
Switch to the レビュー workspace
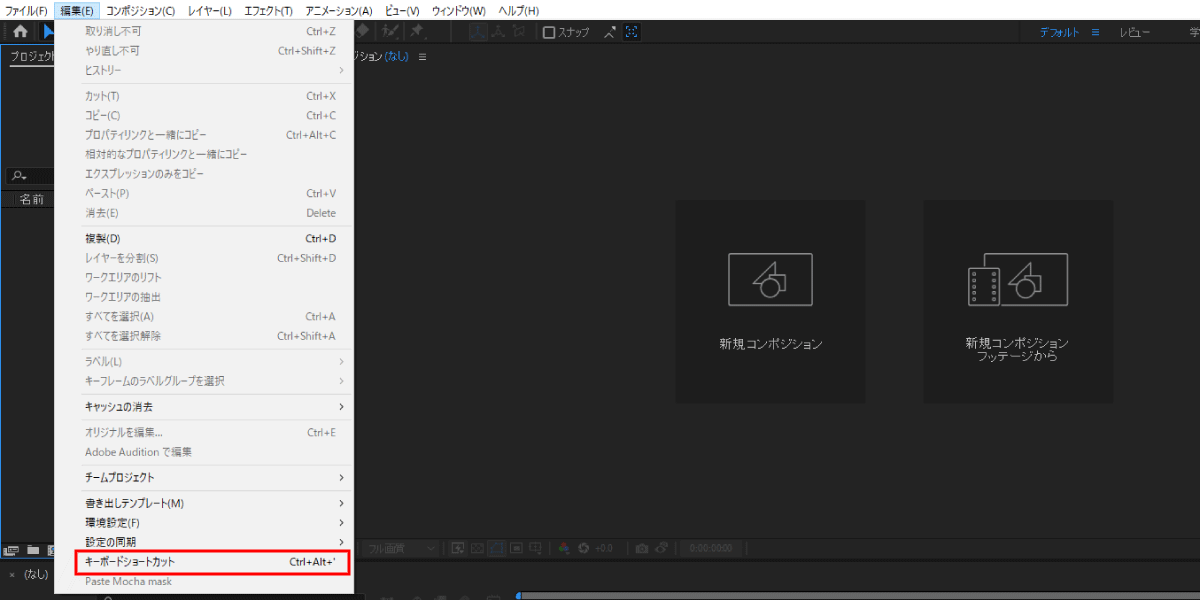1135,32
